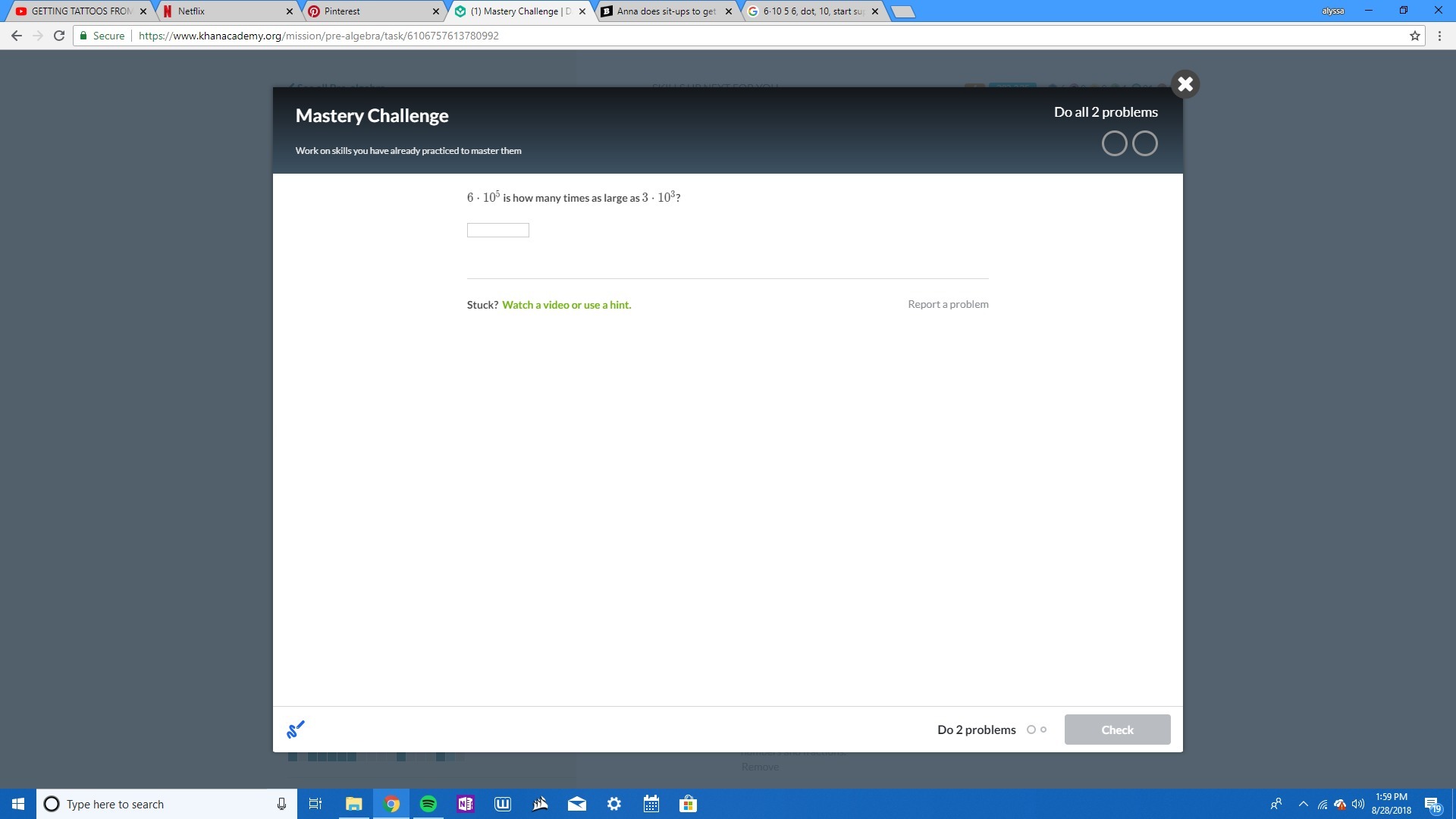Switch to the Pinterest tab
This screenshot has width=1456, height=819.
point(372,11)
